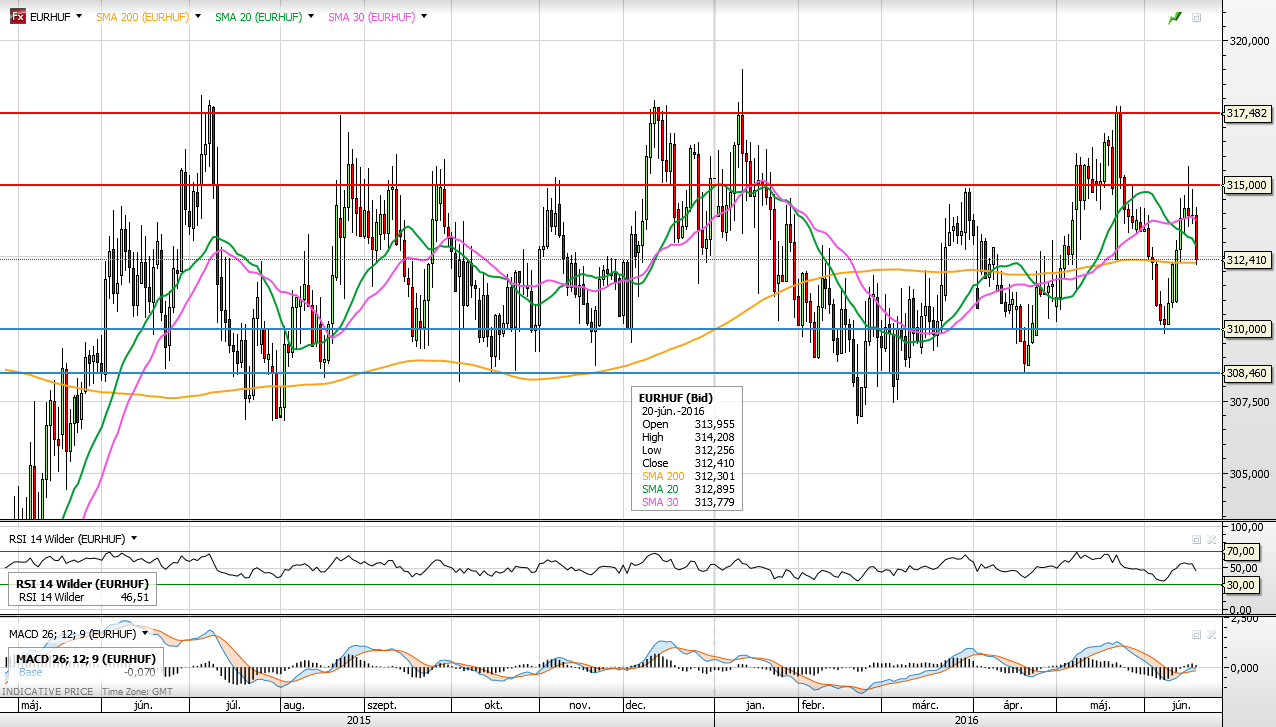The height and width of the screenshot is (727, 1276).
Task: Click the 320,000 price axis label
Action: coord(1248,41)
